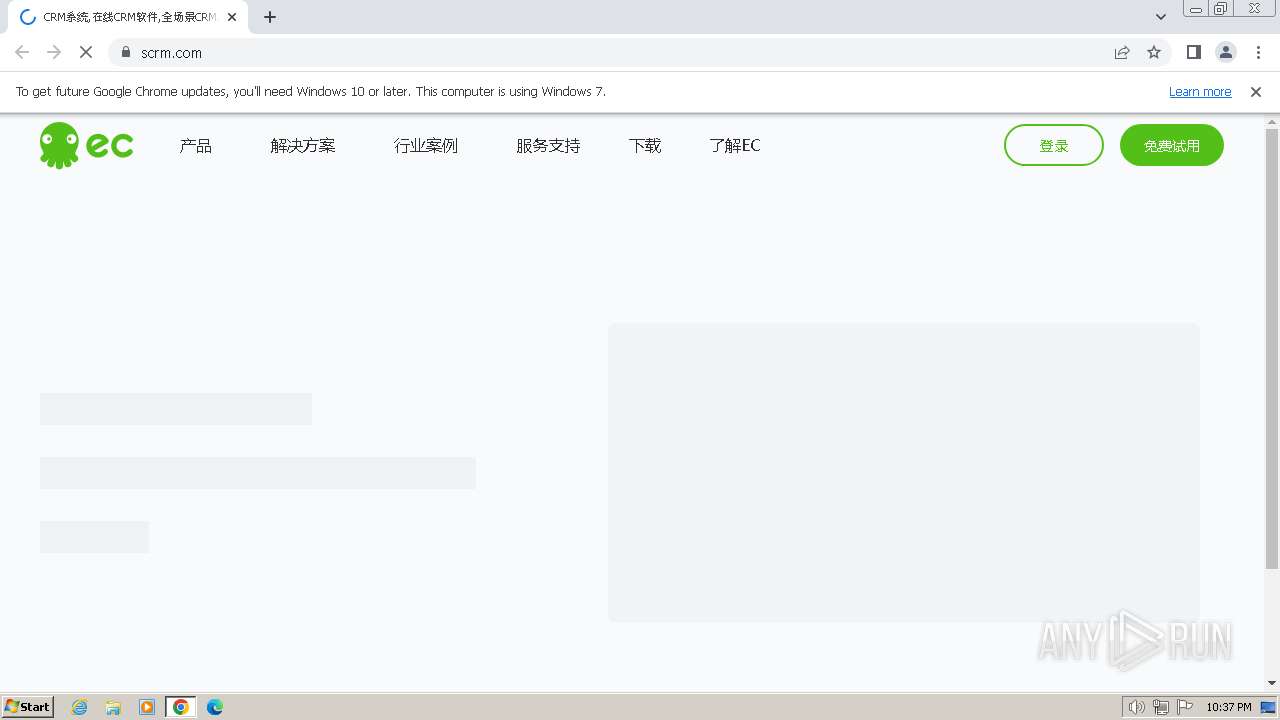View site information lock icon
This screenshot has width=1280, height=720.
(126, 52)
